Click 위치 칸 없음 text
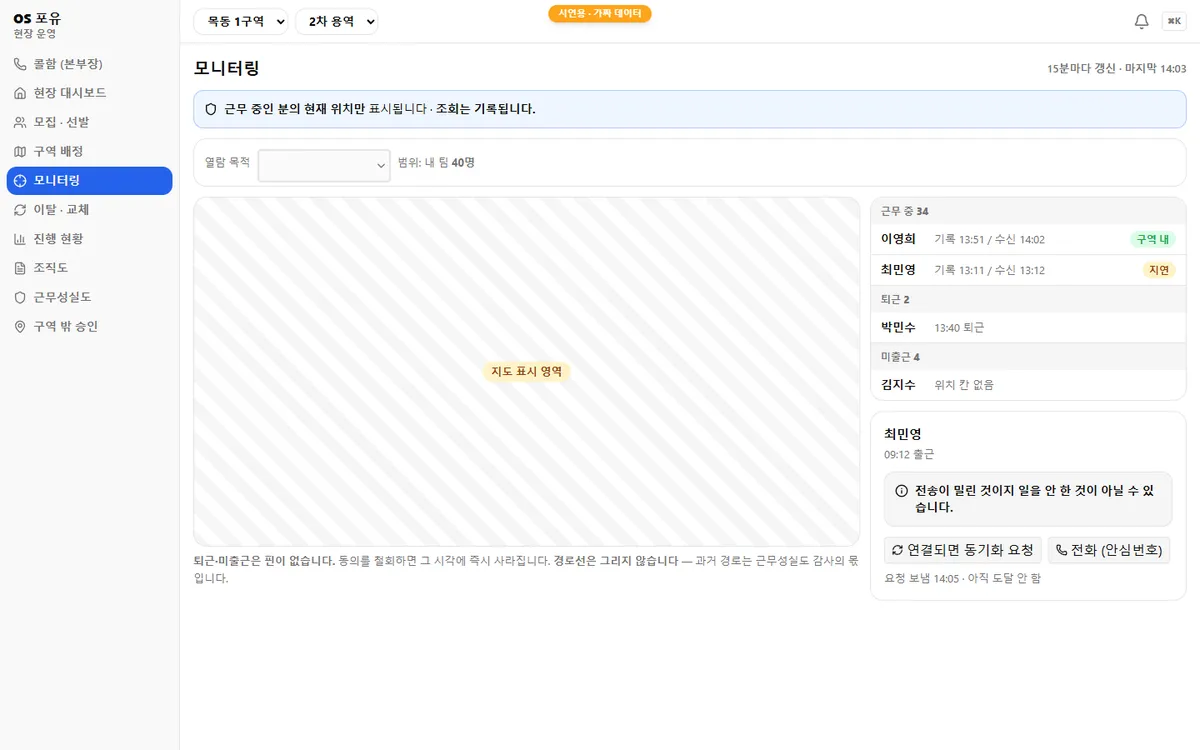1200x750 pixels. tap(964, 385)
